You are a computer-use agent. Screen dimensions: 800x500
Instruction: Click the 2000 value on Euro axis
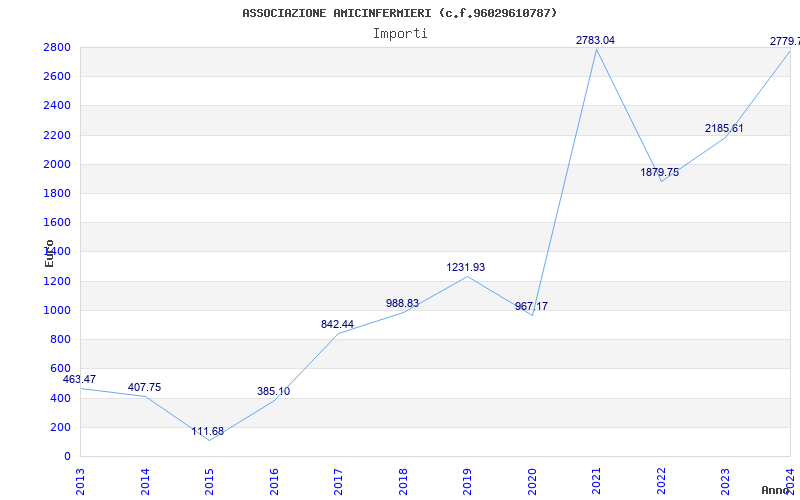click(x=57, y=164)
